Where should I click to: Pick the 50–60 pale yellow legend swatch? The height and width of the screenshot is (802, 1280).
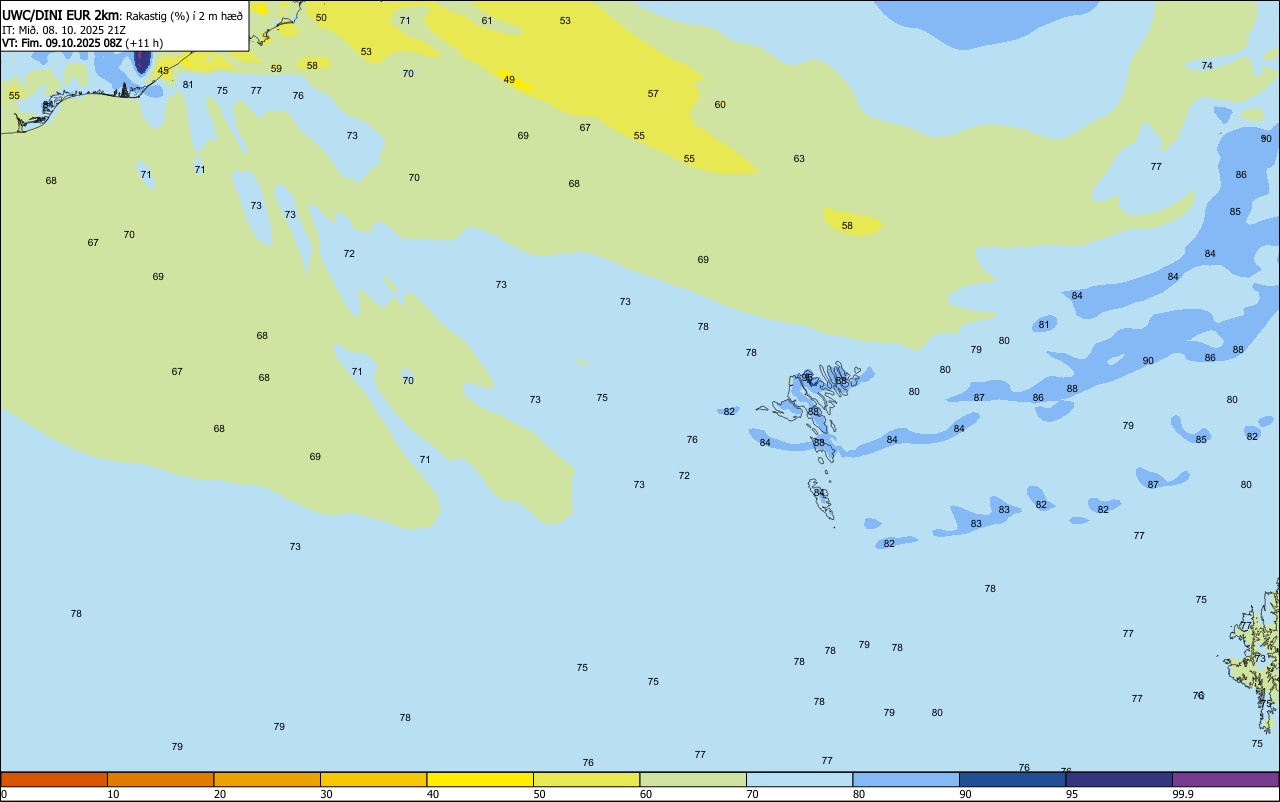[586, 779]
